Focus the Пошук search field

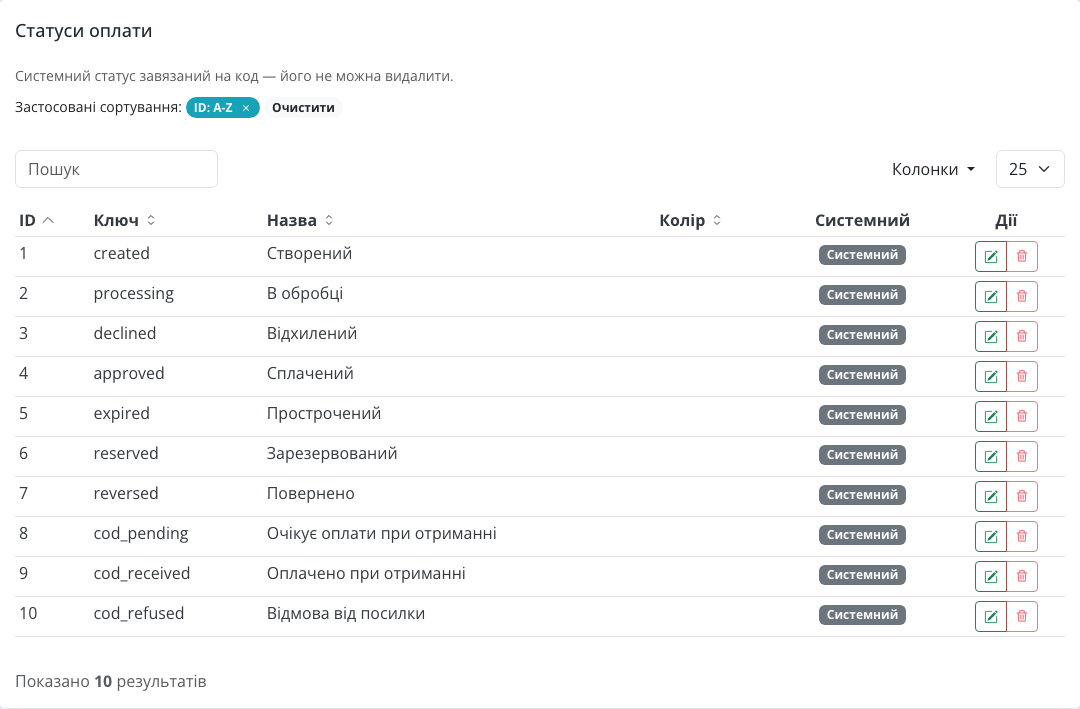pyautogui.click(x=116, y=169)
